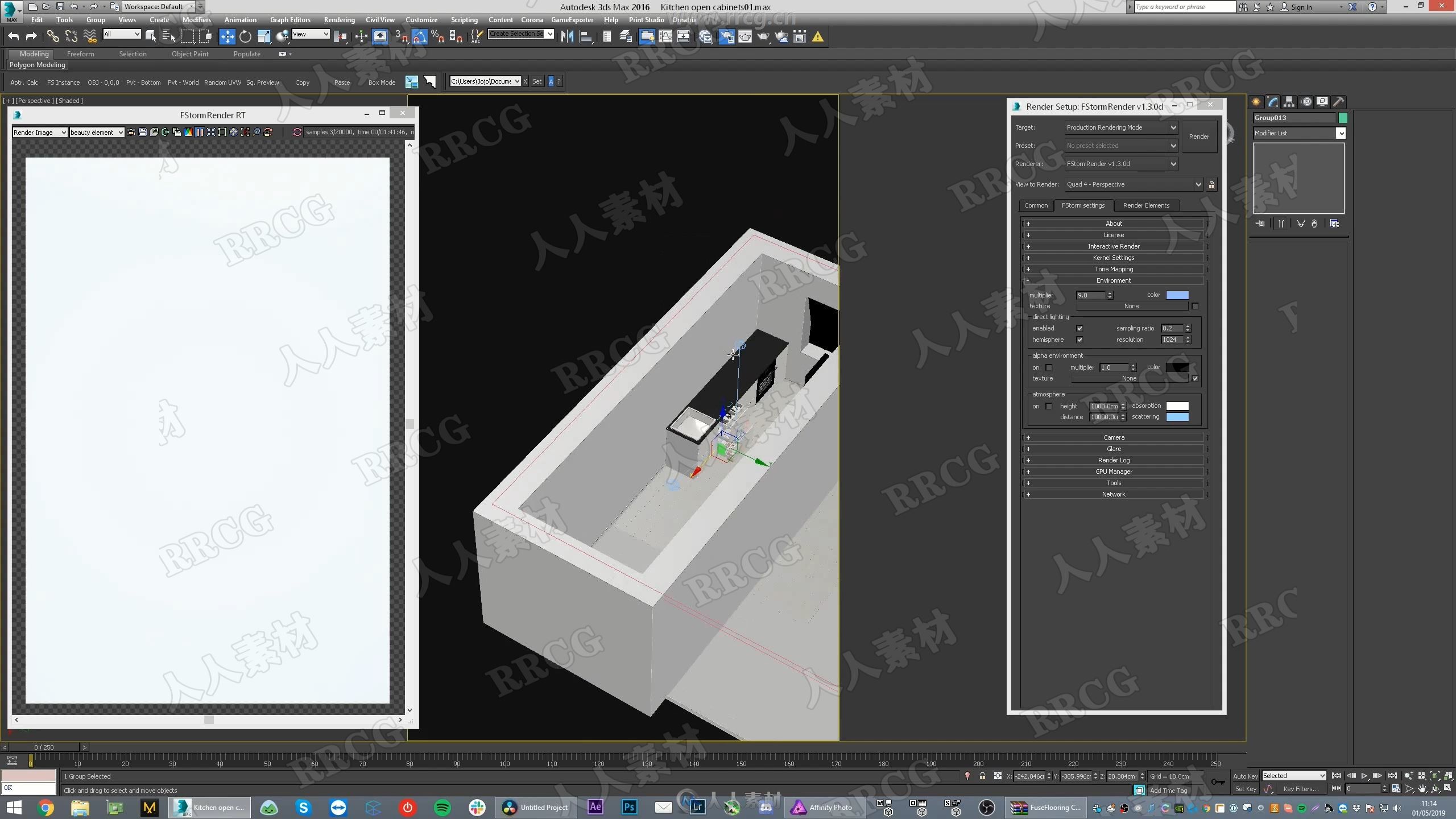Click the Render button in Render Setup
This screenshot has height=819, width=1456.
coord(1198,139)
